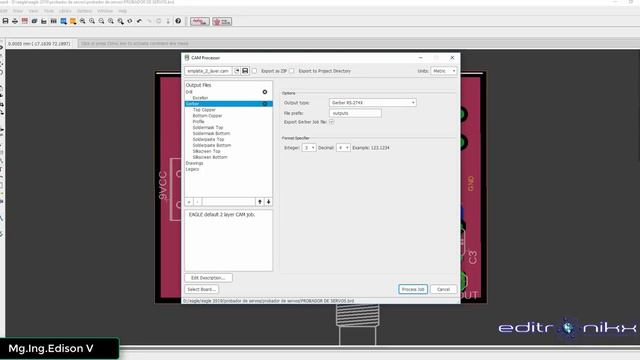Open the Output type Gerber RS-274X dropdown
Image resolution: width=640 pixels, height=360 pixels.
[x=372, y=102]
